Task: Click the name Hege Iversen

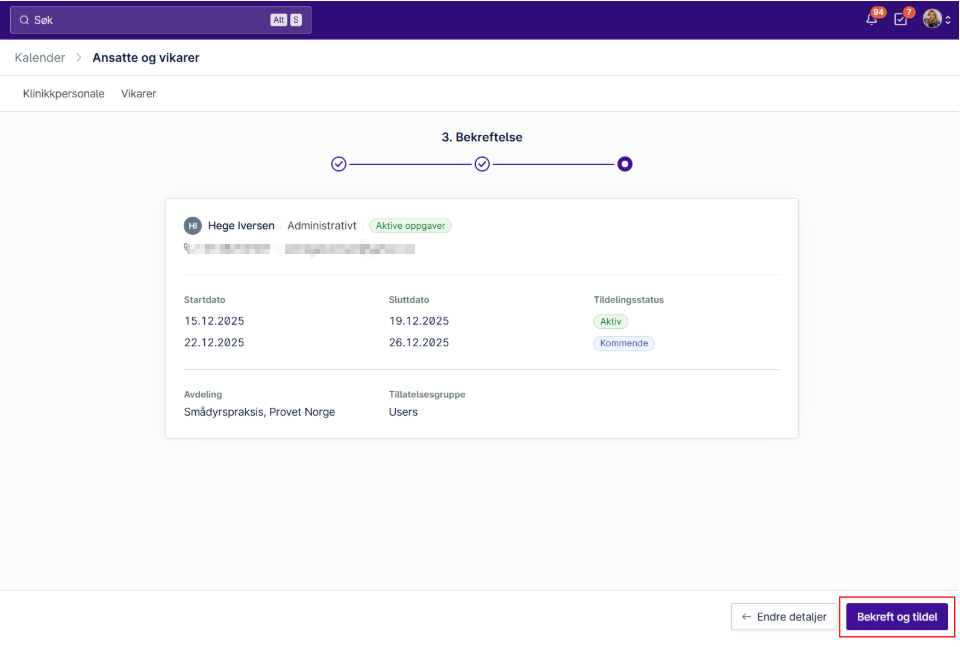Action: point(241,226)
